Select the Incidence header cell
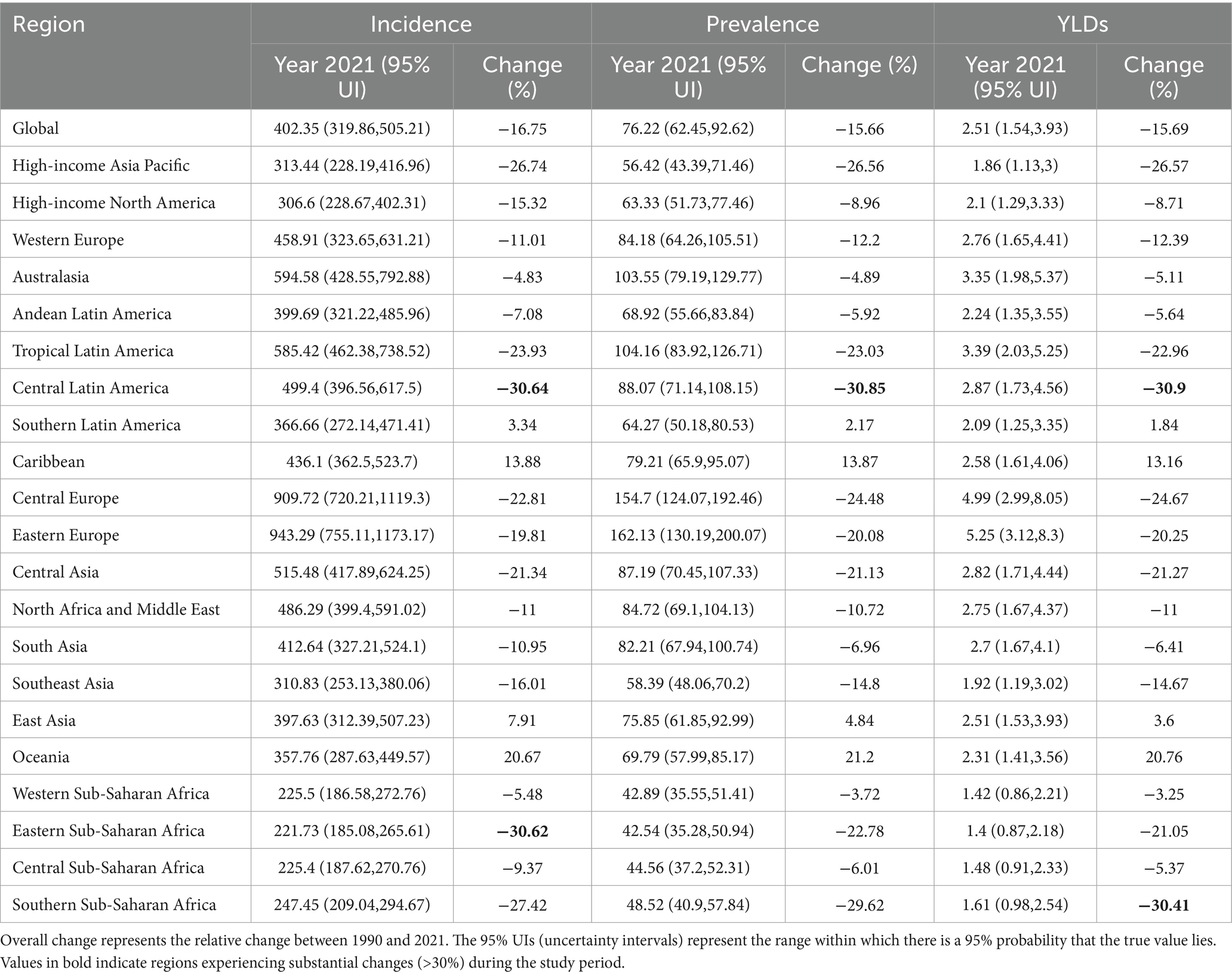Screen dimensions: 1232x976 click(421, 24)
